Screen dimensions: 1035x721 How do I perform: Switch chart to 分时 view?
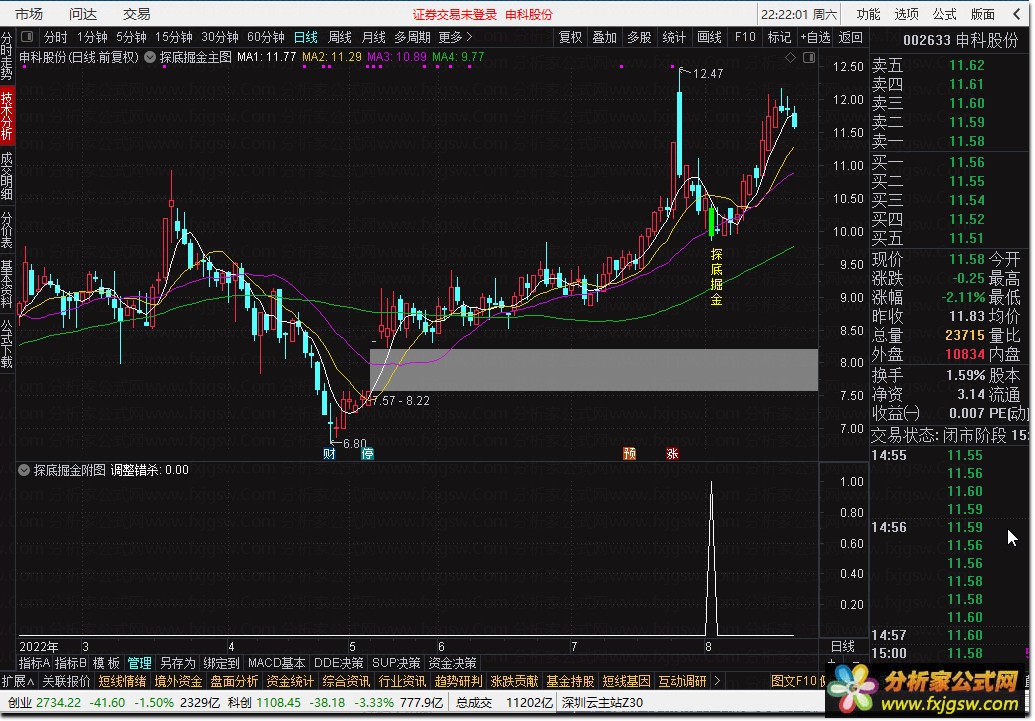pos(55,37)
